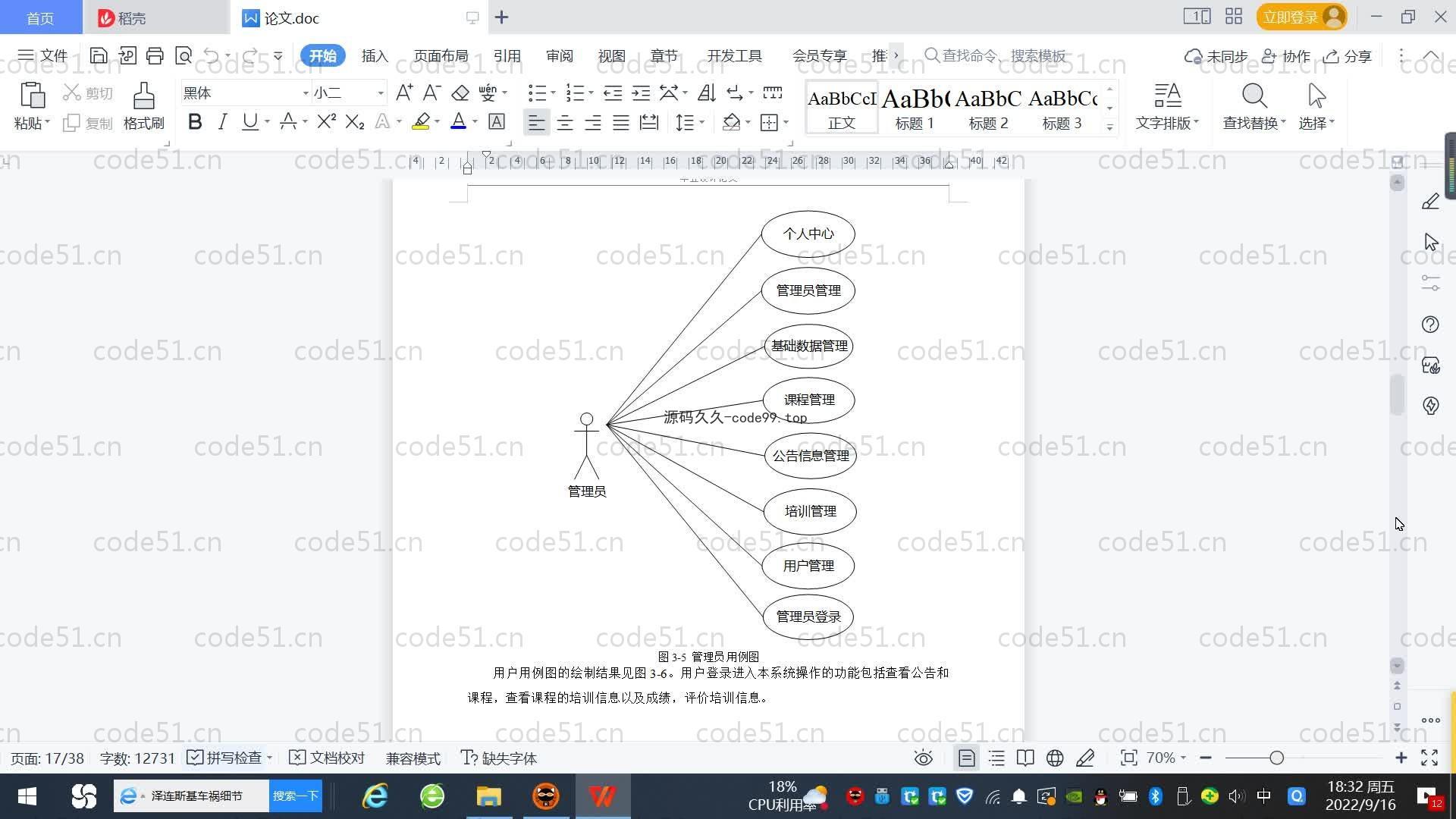This screenshot has width=1456, height=819.
Task: Click the 立即登录 login button
Action: 1301,17
